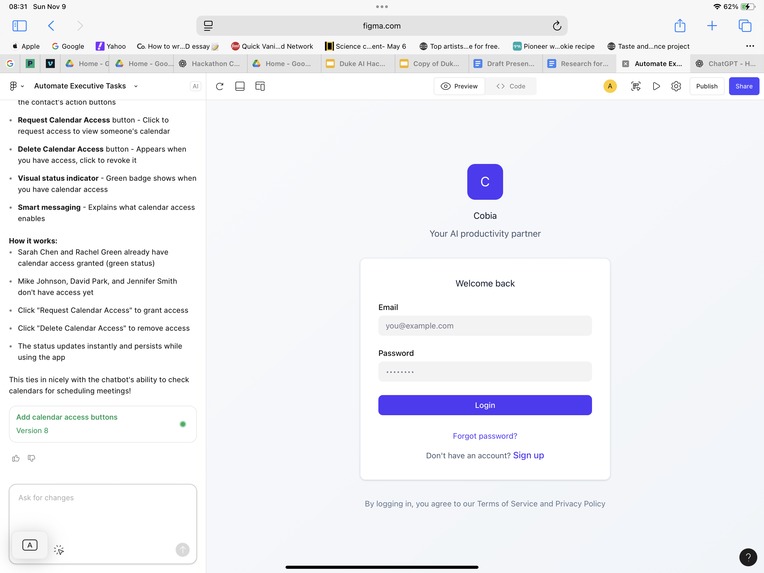
Task: Switch to the Copy of Duk... tab
Action: click(x=431, y=64)
